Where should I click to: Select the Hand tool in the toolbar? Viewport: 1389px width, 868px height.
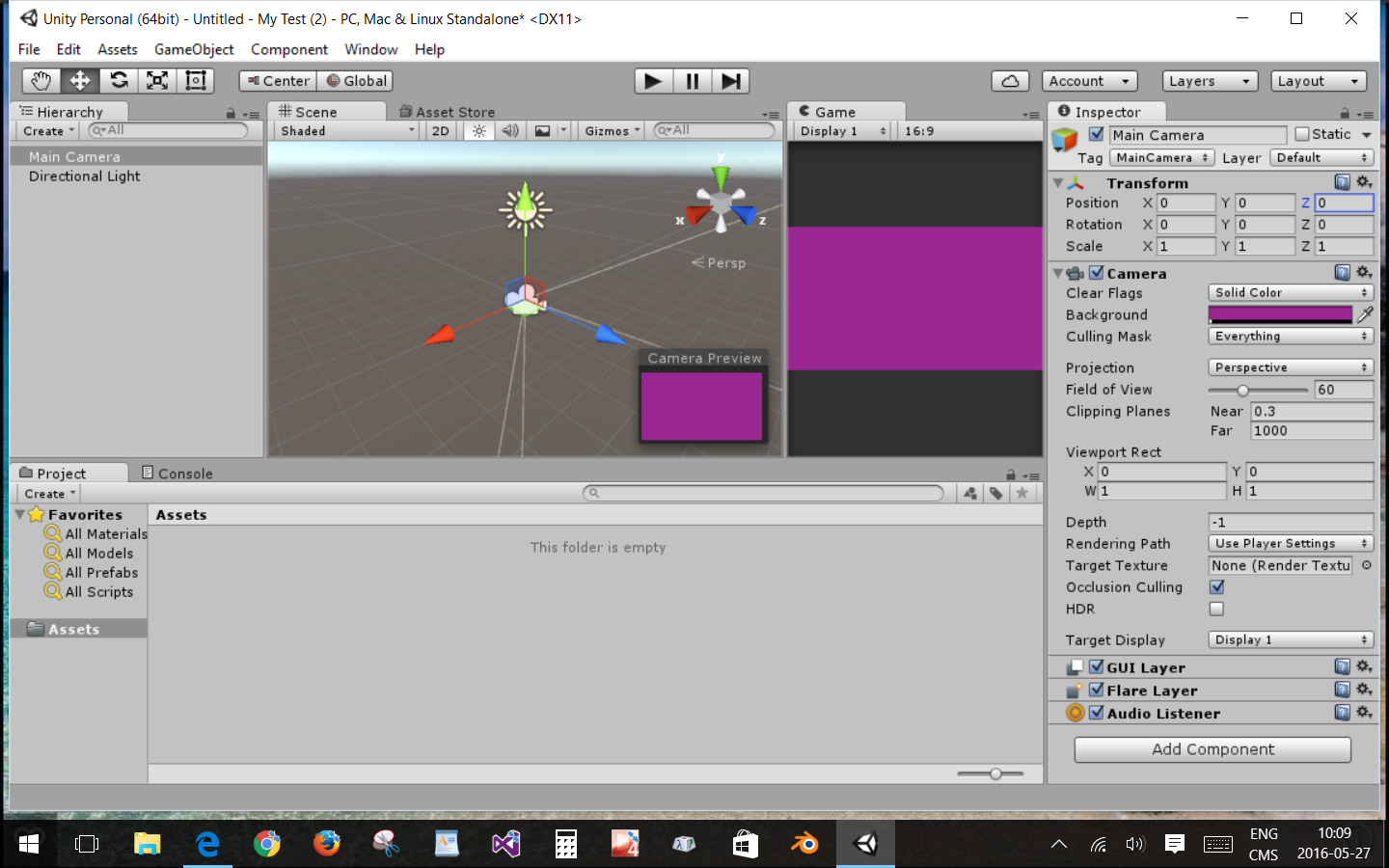click(x=40, y=81)
